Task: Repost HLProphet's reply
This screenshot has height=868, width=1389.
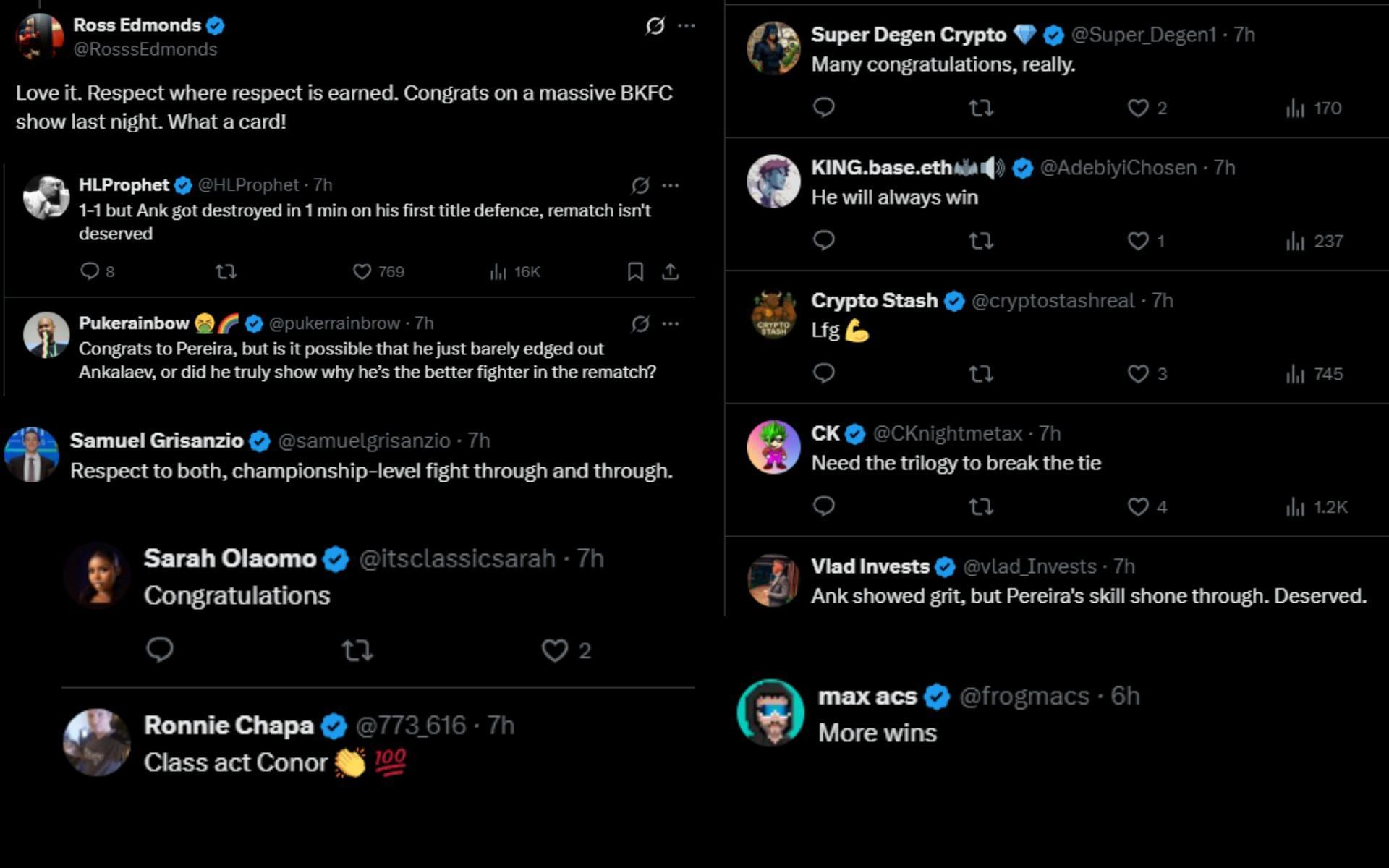Action: click(226, 272)
